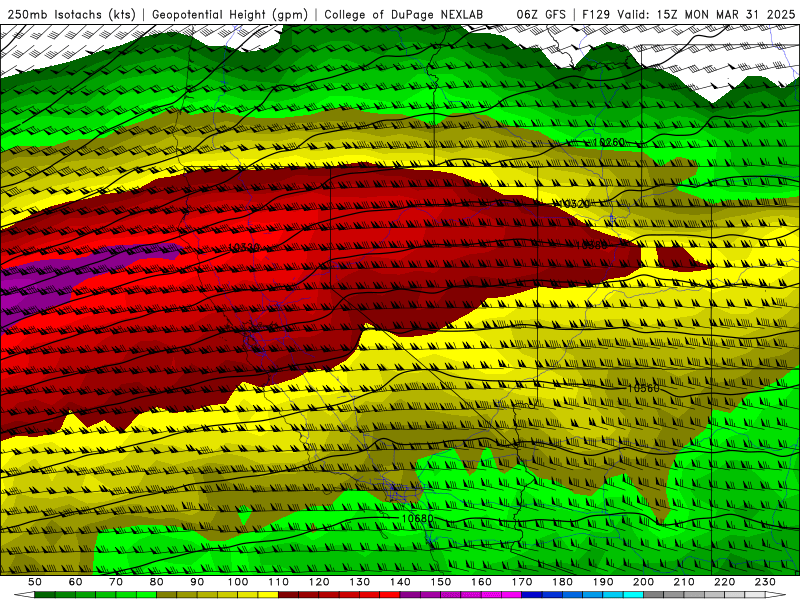
Task: Click the 'College of DuPage NEXLAB' header text
Action: pyautogui.click(x=404, y=14)
